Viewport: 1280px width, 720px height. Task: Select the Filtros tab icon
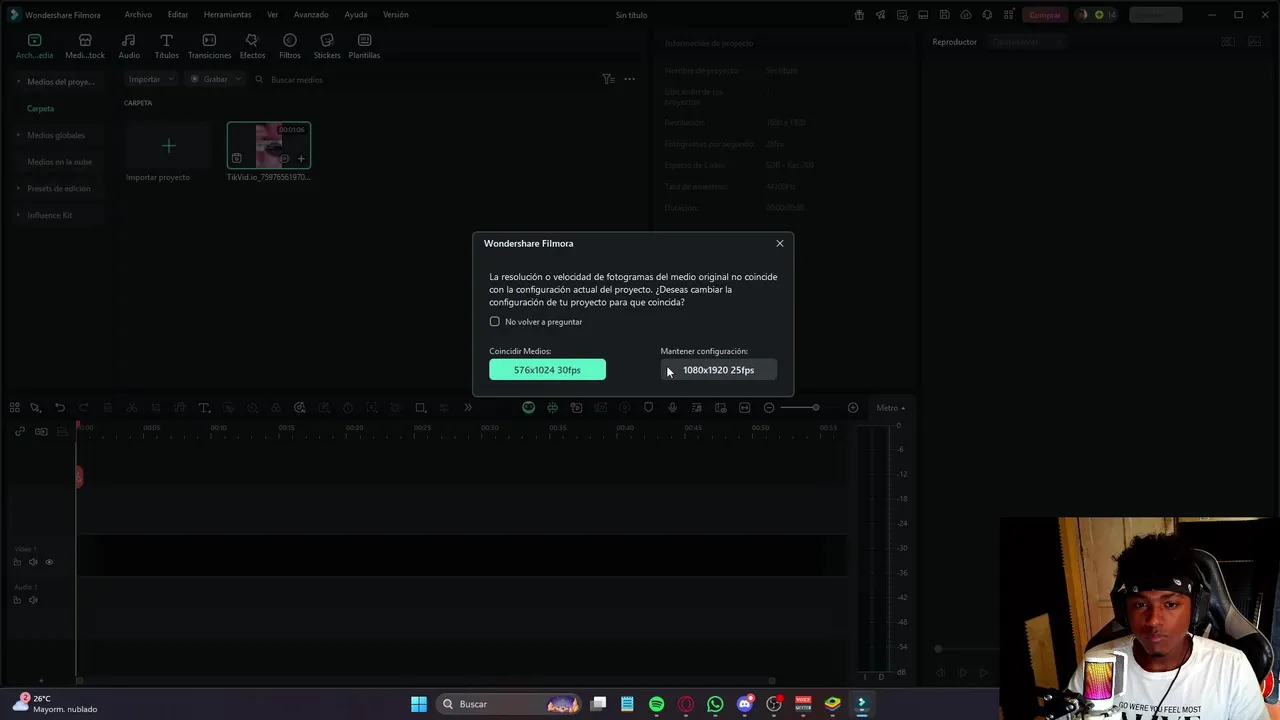290,46
